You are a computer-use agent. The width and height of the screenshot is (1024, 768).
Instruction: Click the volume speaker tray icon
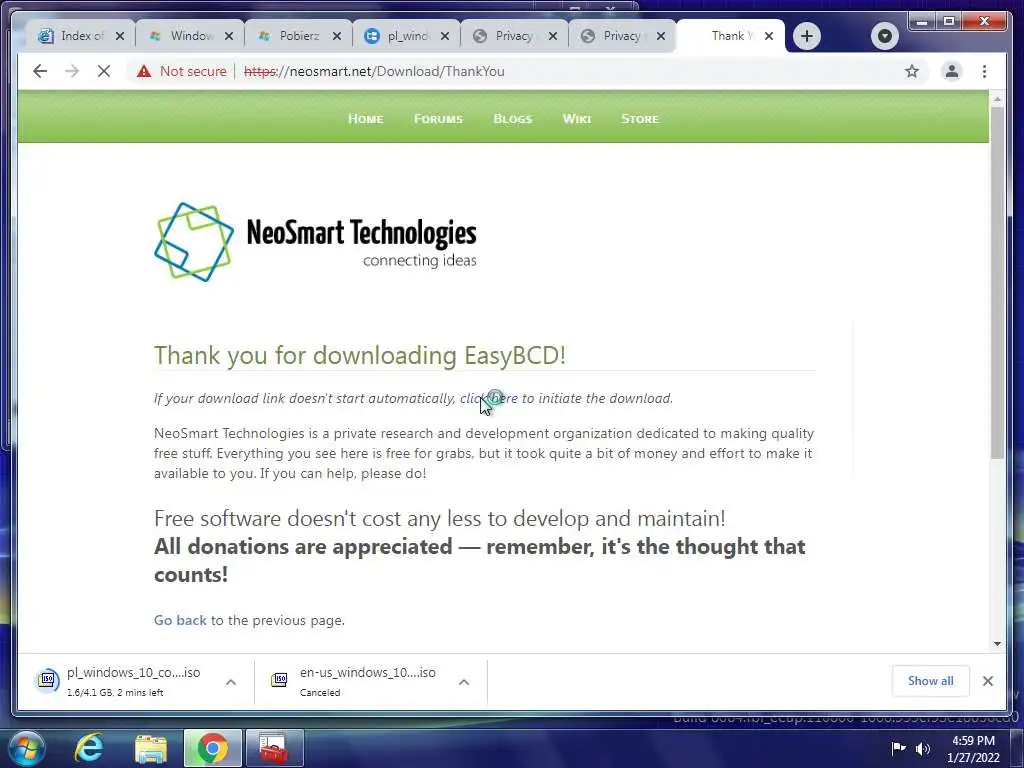point(923,748)
